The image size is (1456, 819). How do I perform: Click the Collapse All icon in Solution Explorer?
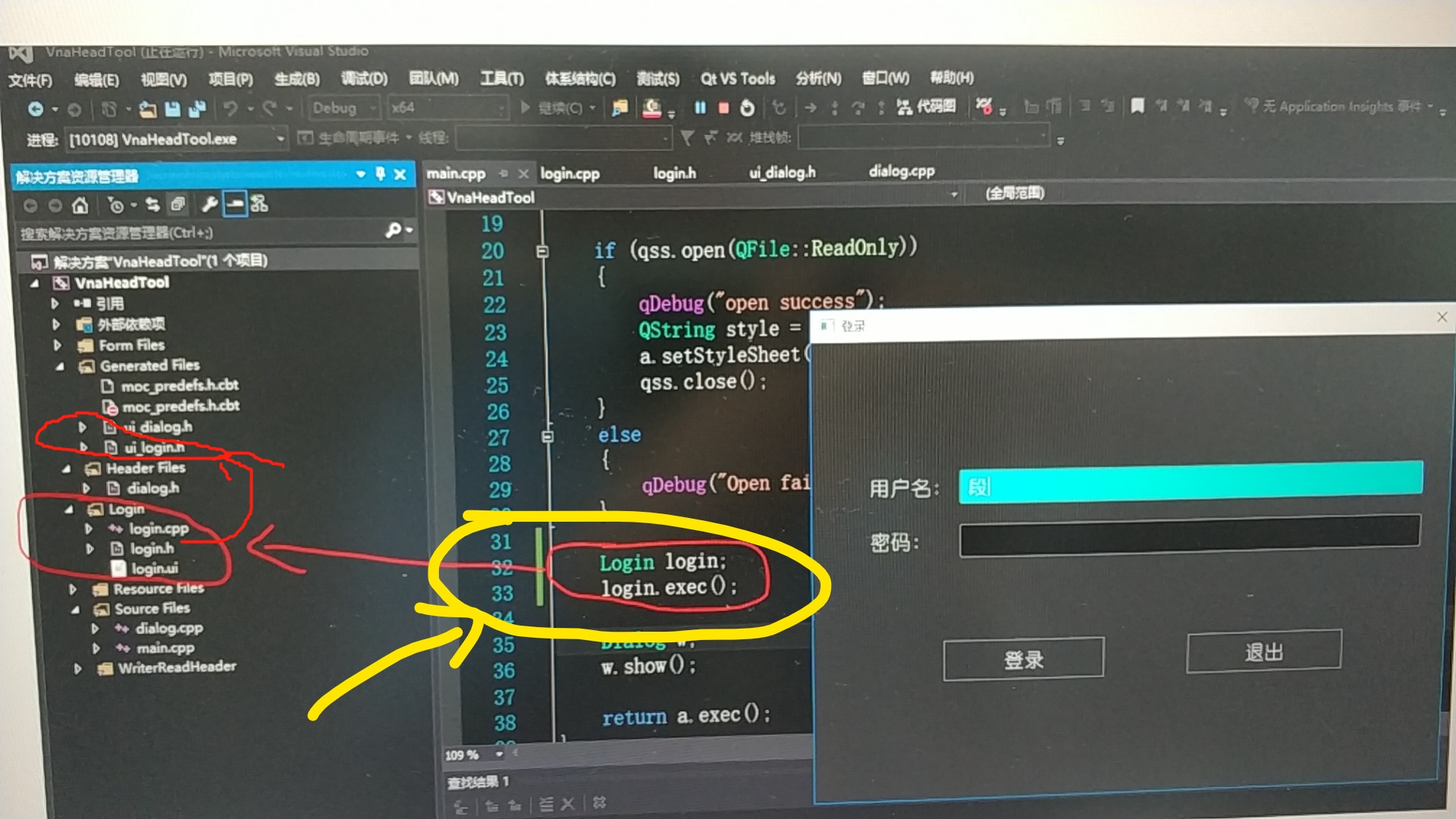tap(178, 204)
